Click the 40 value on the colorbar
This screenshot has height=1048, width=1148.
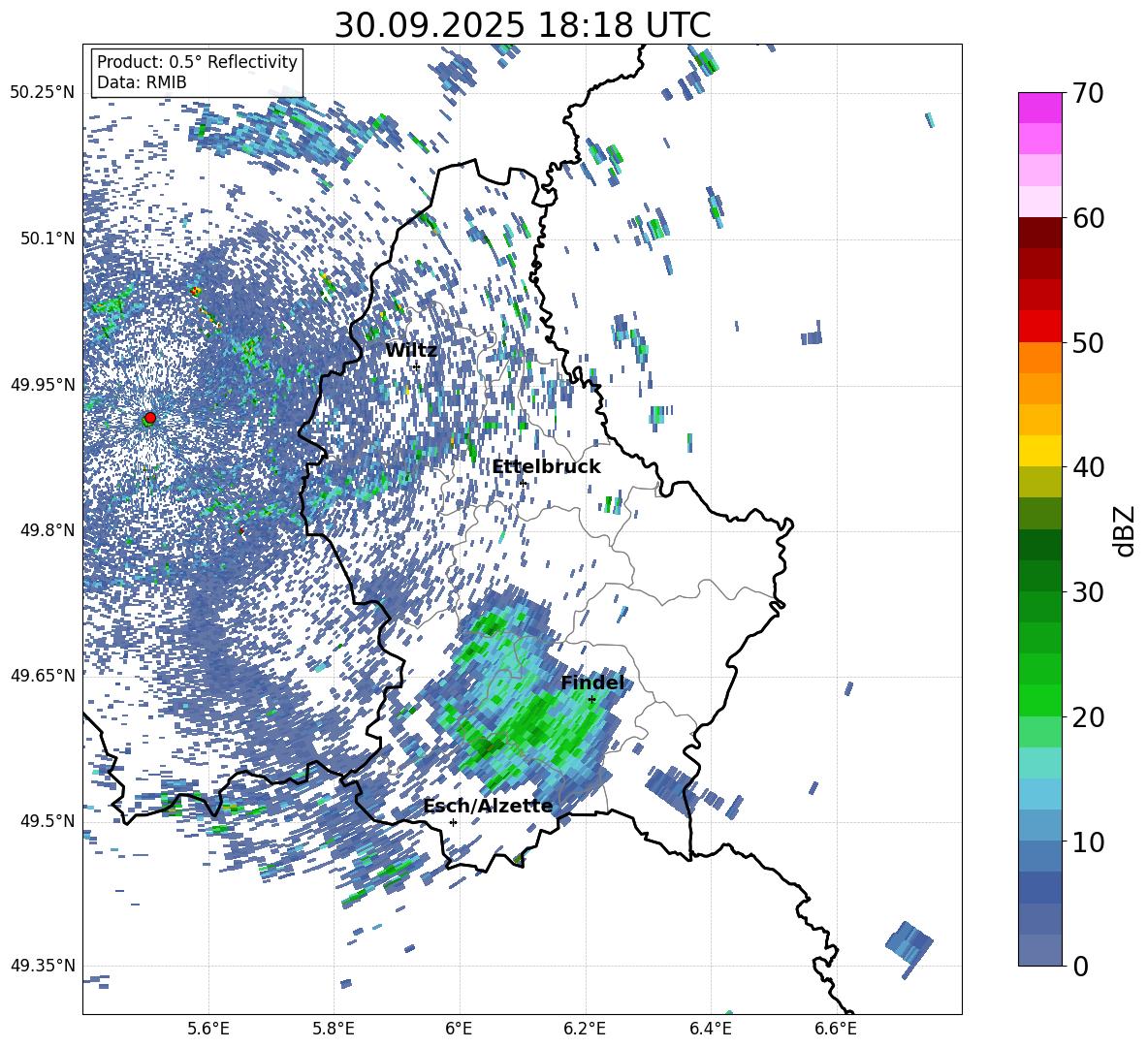click(x=1088, y=467)
